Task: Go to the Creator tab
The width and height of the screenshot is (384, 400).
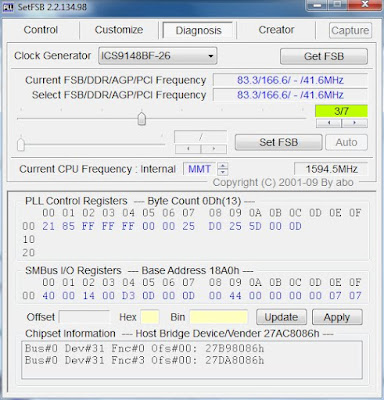Action: pyautogui.click(x=276, y=30)
